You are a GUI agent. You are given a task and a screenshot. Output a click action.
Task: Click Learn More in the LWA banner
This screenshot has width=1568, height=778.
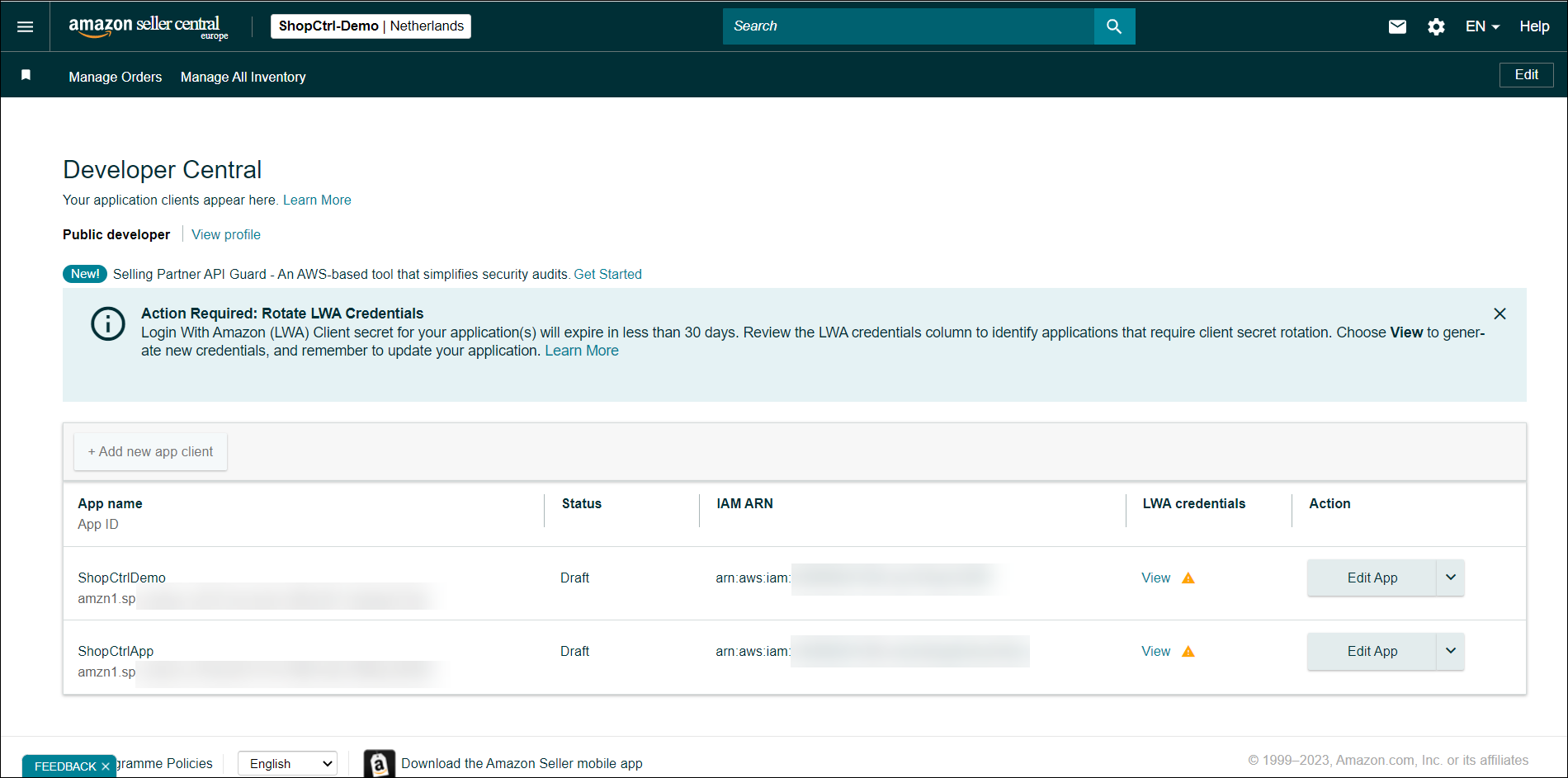[582, 351]
